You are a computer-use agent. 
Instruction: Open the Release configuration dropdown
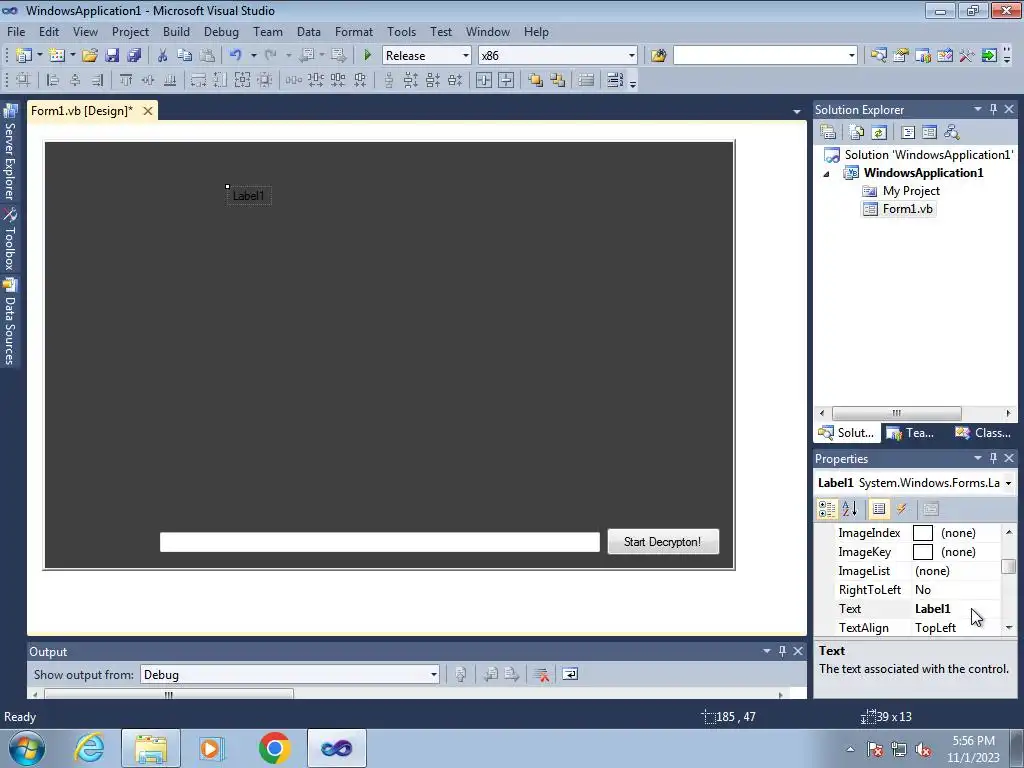pyautogui.click(x=466, y=56)
